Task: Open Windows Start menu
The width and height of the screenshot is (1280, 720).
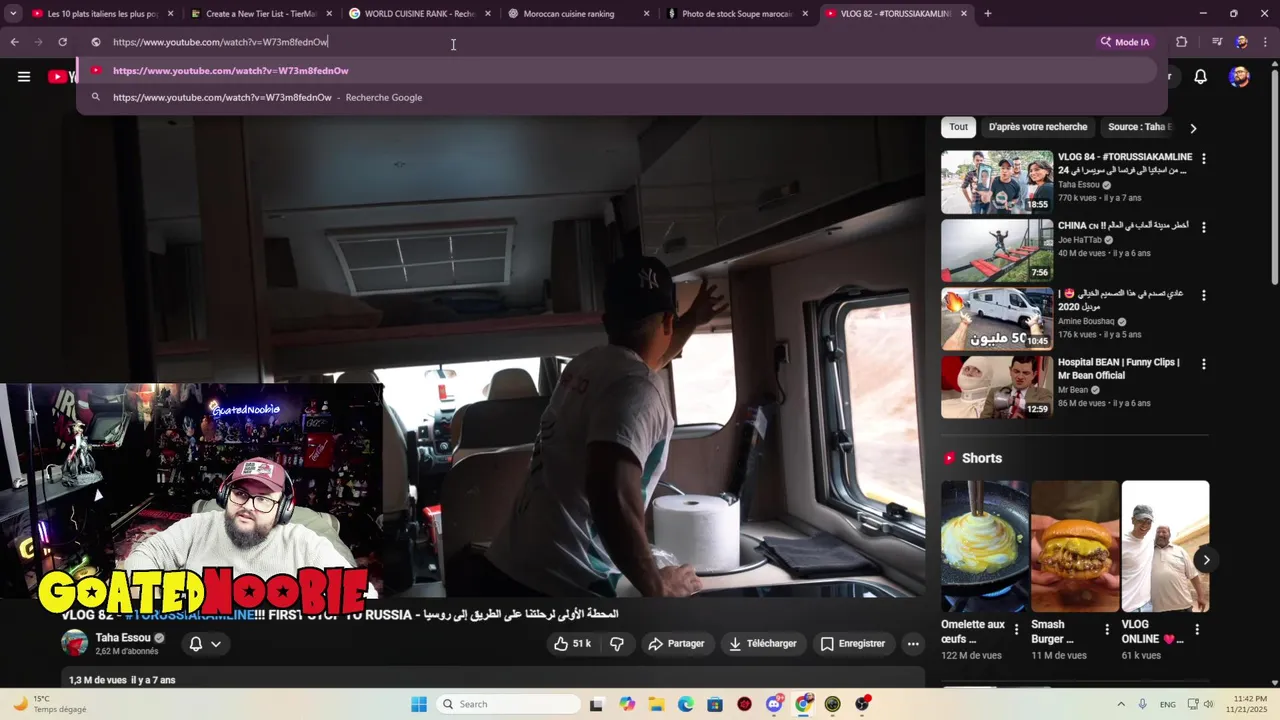Action: (419, 704)
